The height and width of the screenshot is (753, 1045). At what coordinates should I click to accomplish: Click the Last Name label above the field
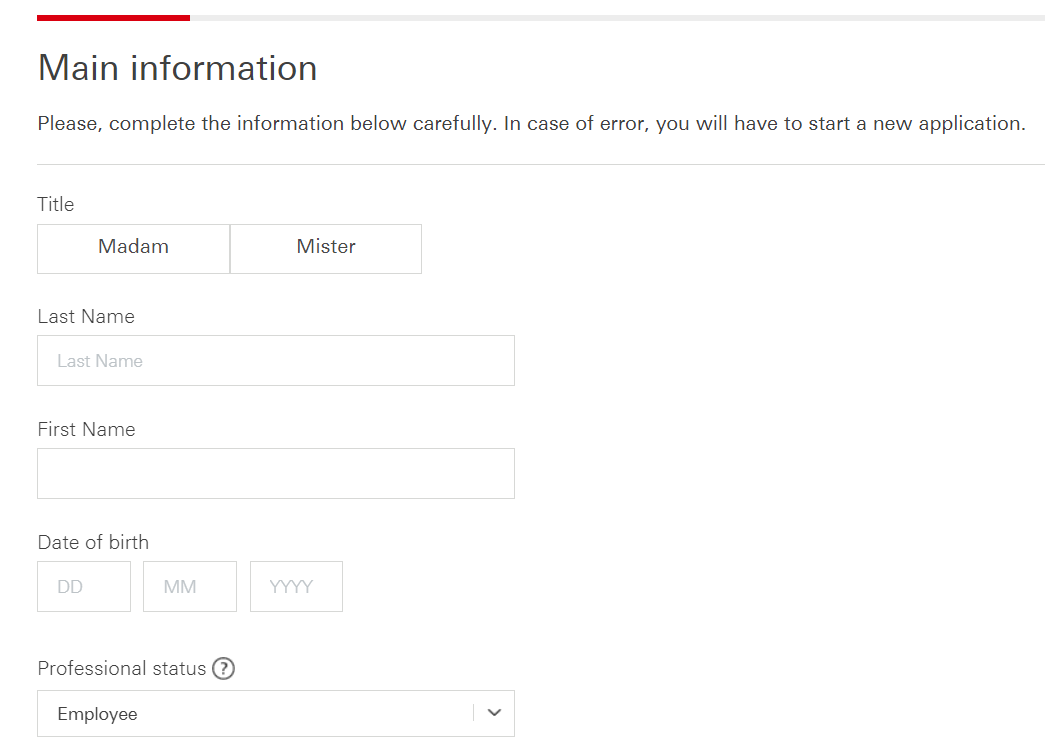pos(86,317)
